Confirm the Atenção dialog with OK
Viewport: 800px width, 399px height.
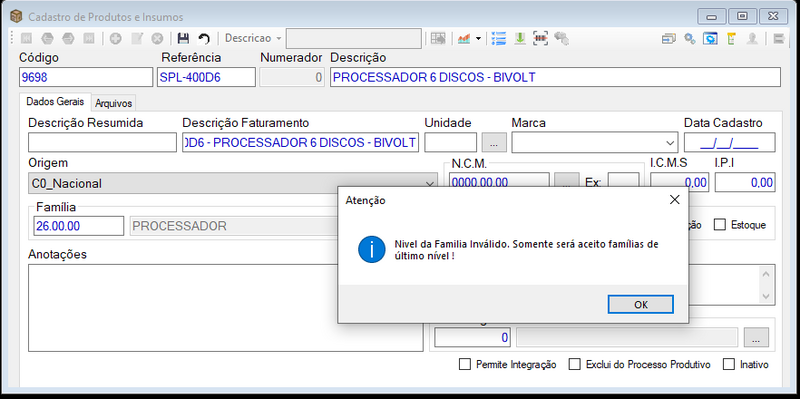pyautogui.click(x=641, y=305)
